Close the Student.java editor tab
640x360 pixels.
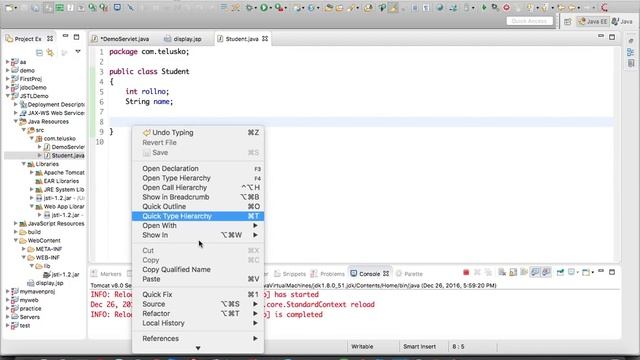coord(265,39)
